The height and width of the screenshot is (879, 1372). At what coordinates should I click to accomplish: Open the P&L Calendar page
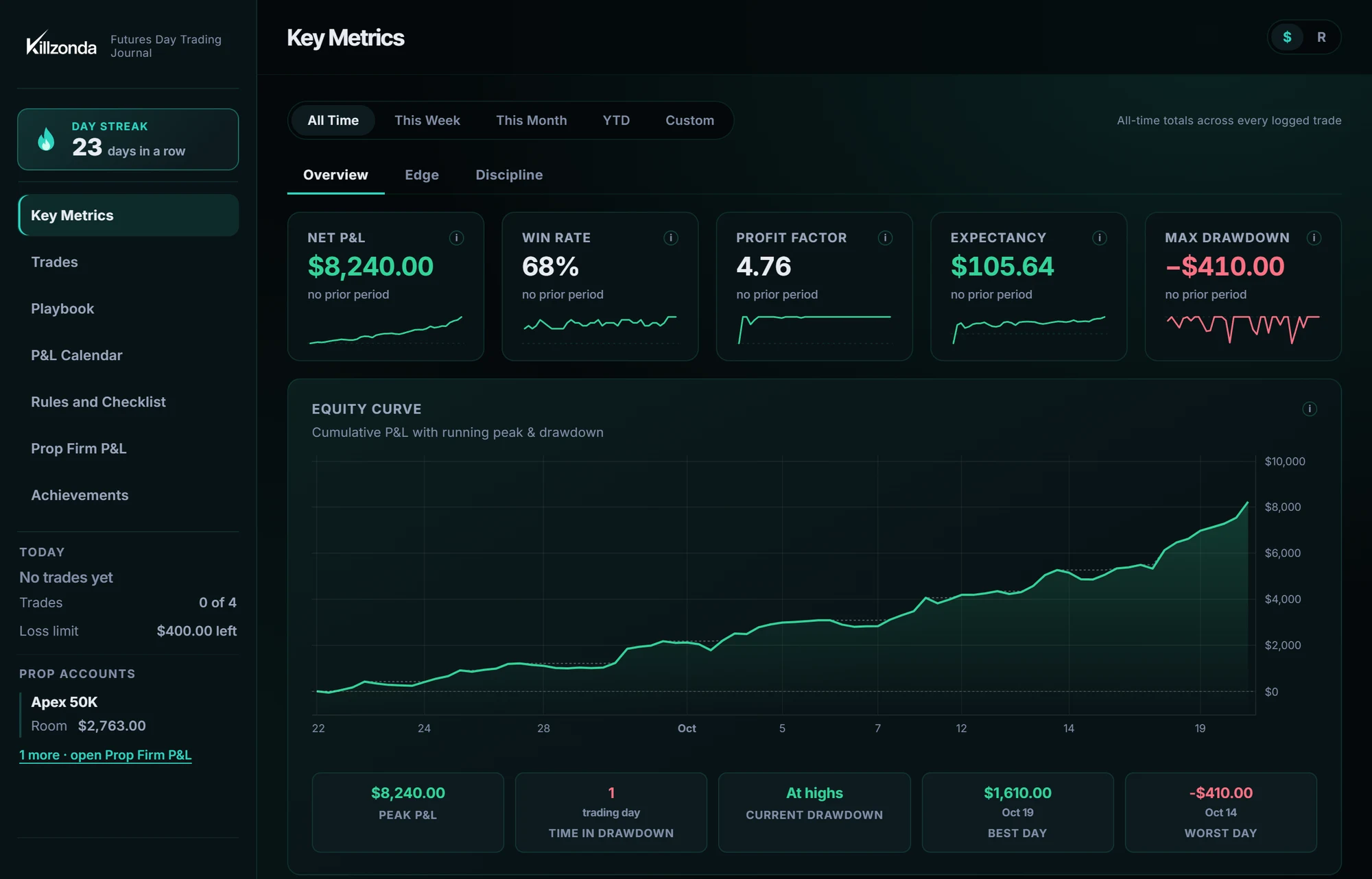click(128, 355)
